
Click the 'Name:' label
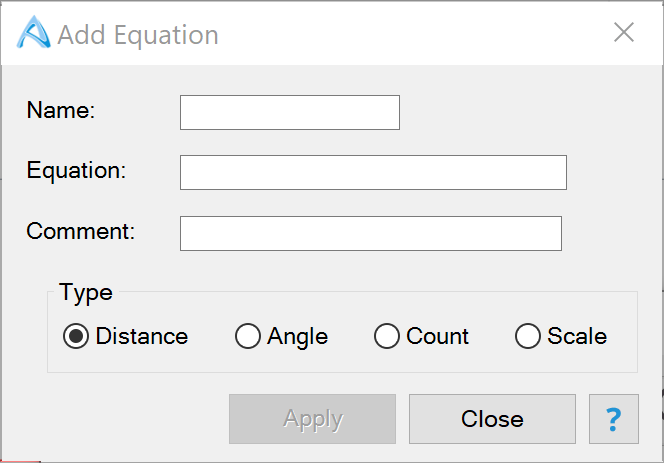point(60,111)
